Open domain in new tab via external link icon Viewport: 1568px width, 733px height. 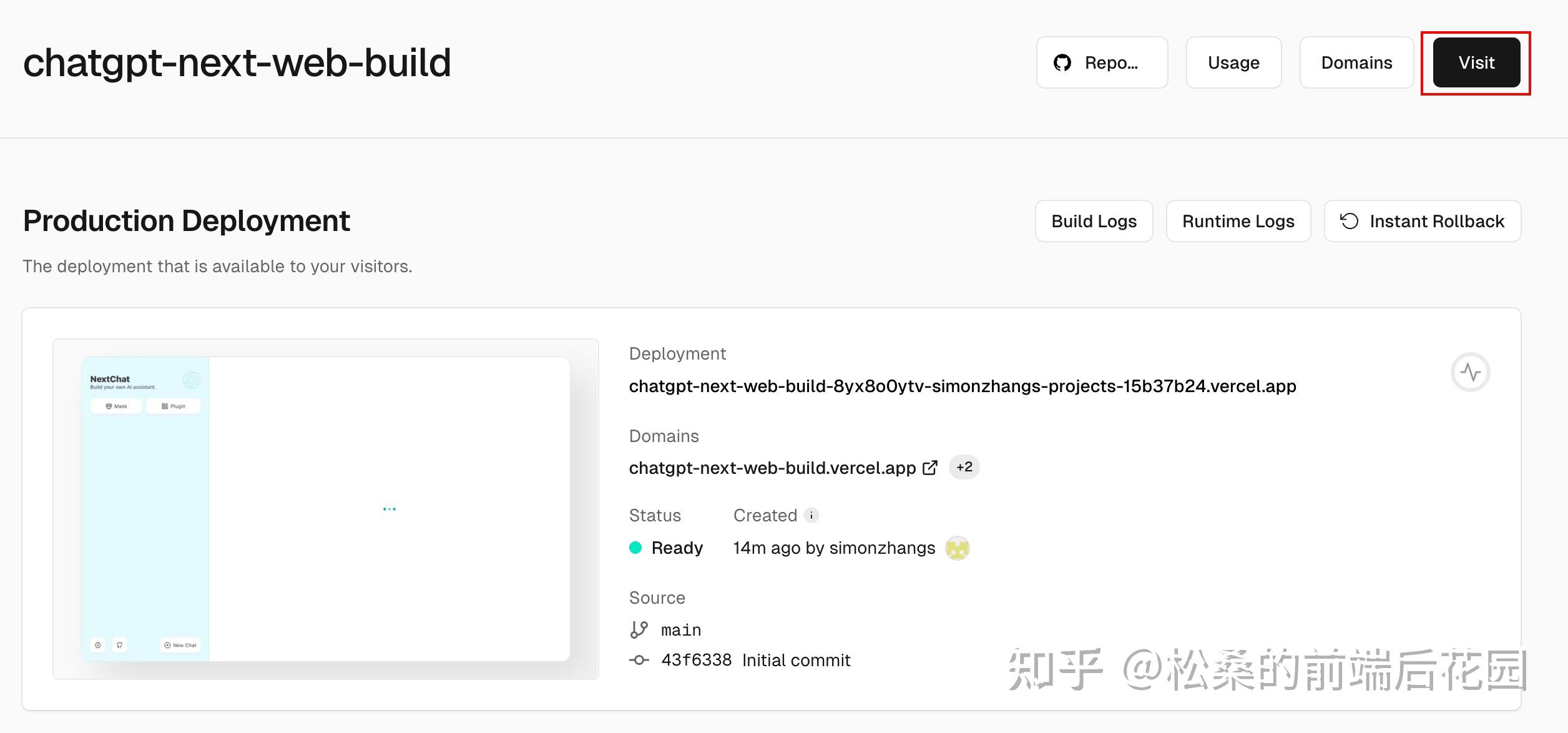tap(930, 467)
